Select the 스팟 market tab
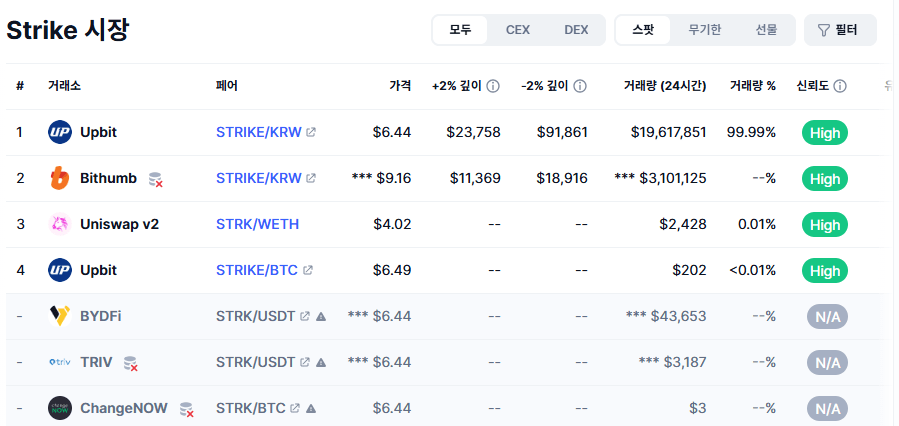This screenshot has height=426, width=899. pyautogui.click(x=643, y=30)
